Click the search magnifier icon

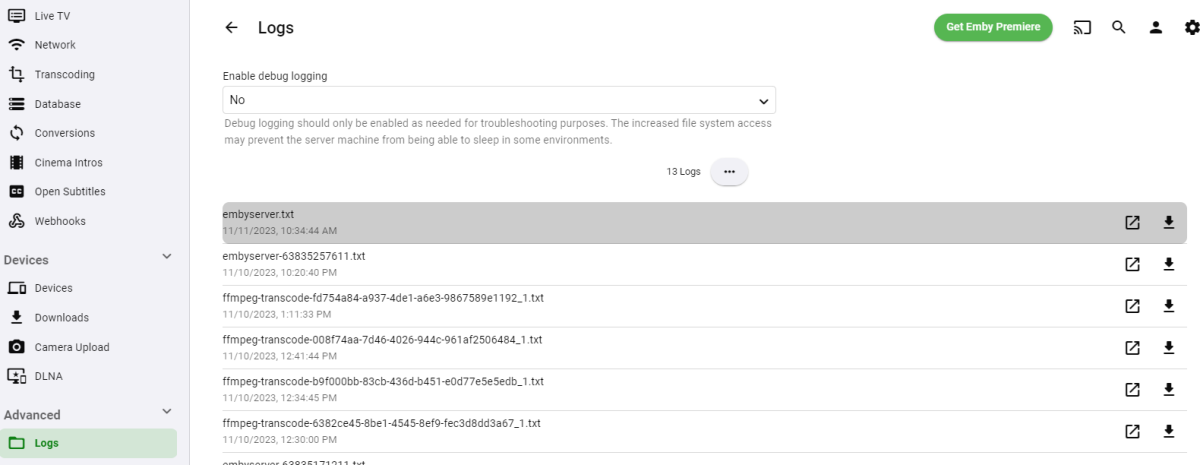(x=1119, y=28)
